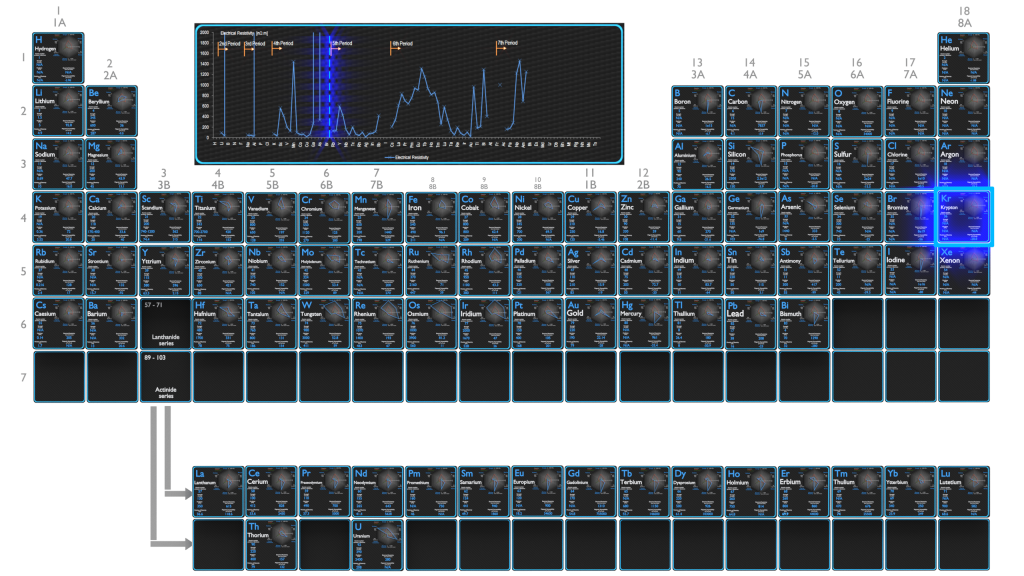The height and width of the screenshot is (576, 1024).
Task: Choose the Iron (Fe) element tile
Action: [x=431, y=217]
